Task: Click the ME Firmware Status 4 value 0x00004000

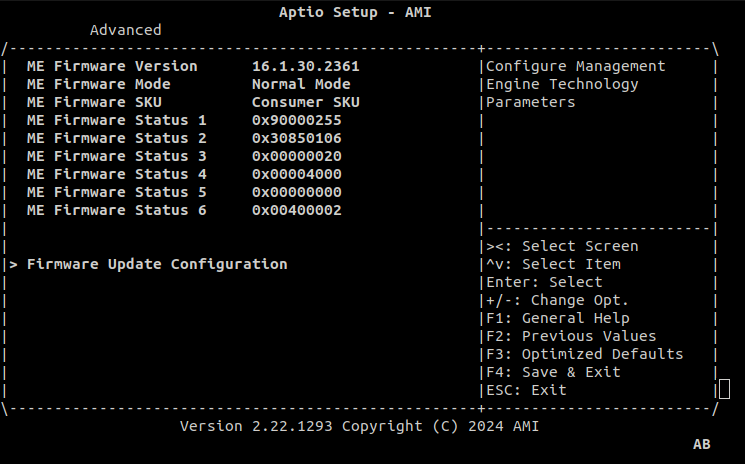Action: pyautogui.click(x=297, y=174)
